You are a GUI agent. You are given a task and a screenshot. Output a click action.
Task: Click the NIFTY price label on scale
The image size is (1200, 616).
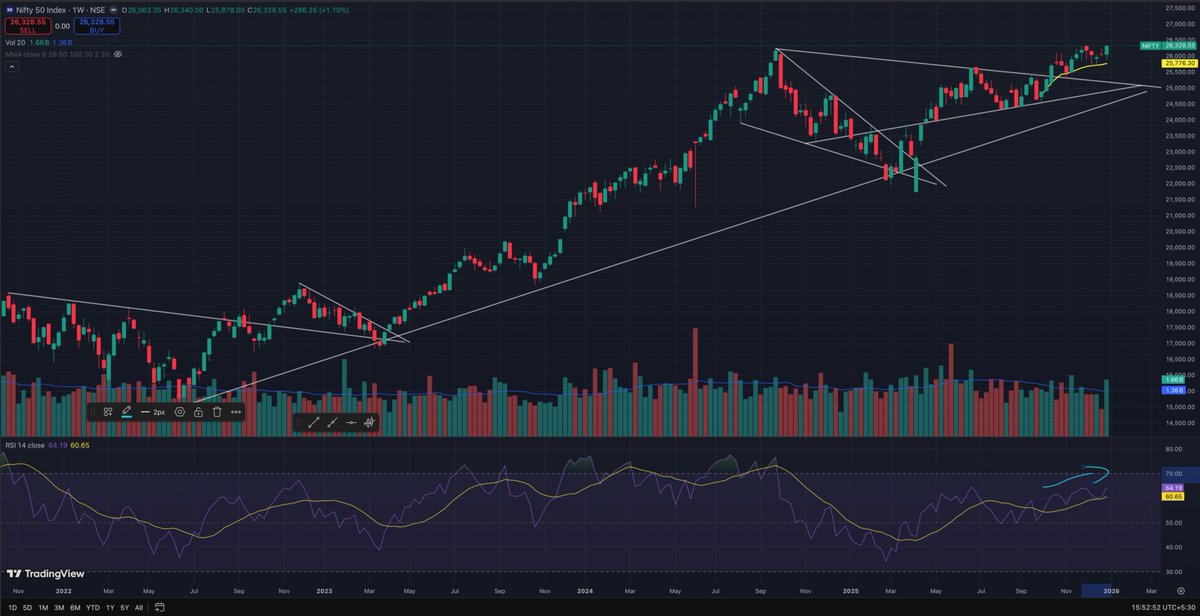point(1151,46)
